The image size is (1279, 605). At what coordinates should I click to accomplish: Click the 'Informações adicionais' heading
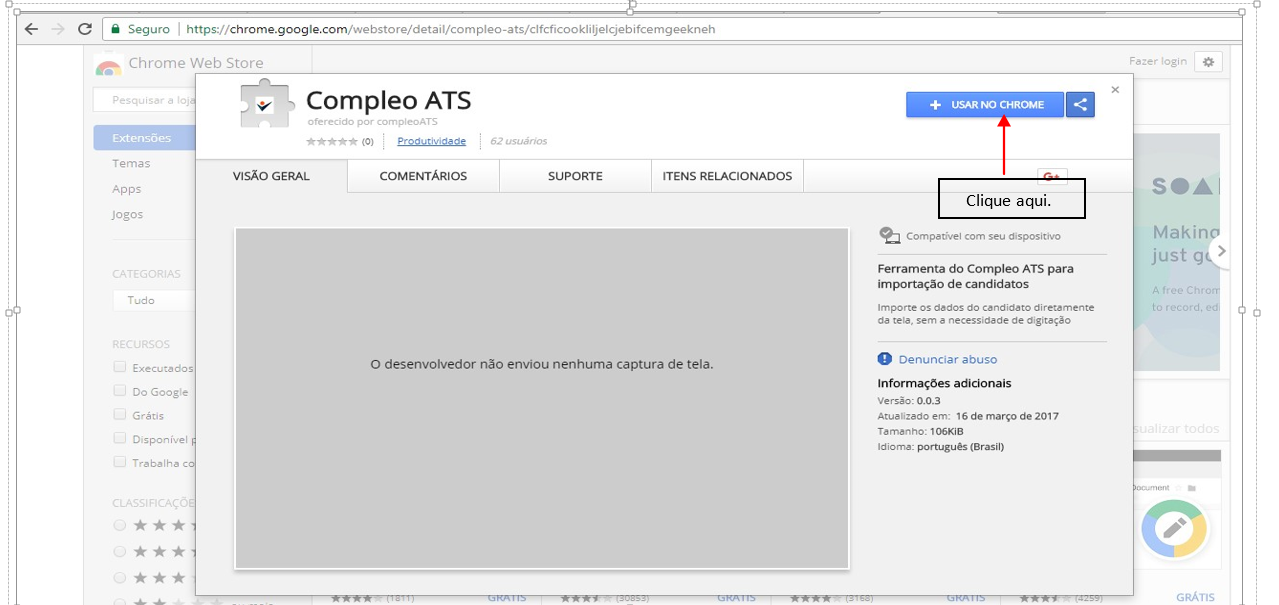tap(944, 383)
